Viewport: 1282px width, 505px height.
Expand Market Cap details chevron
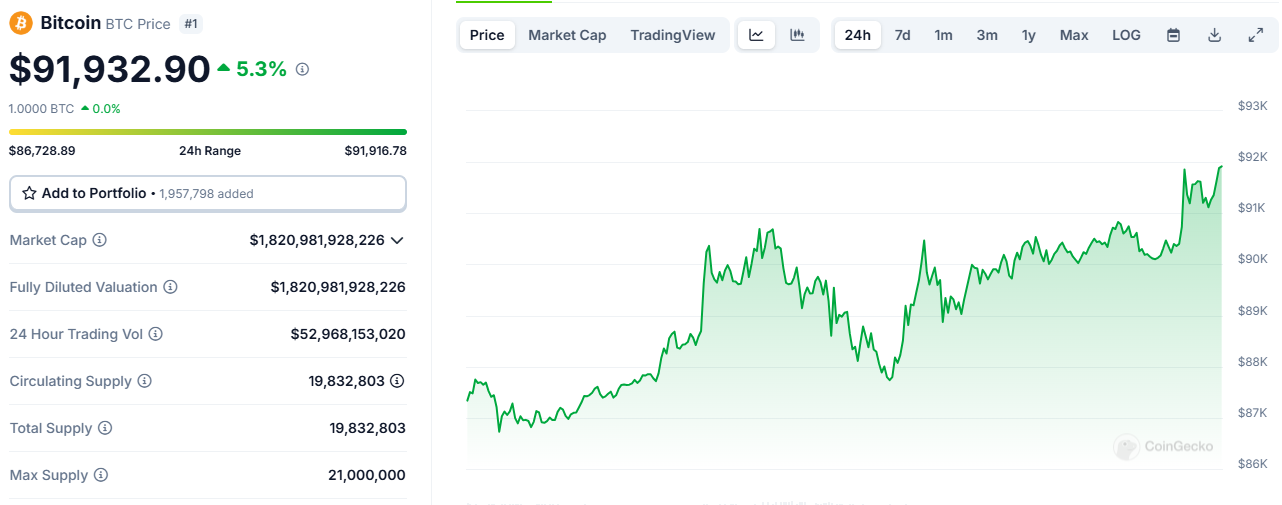[397, 240]
